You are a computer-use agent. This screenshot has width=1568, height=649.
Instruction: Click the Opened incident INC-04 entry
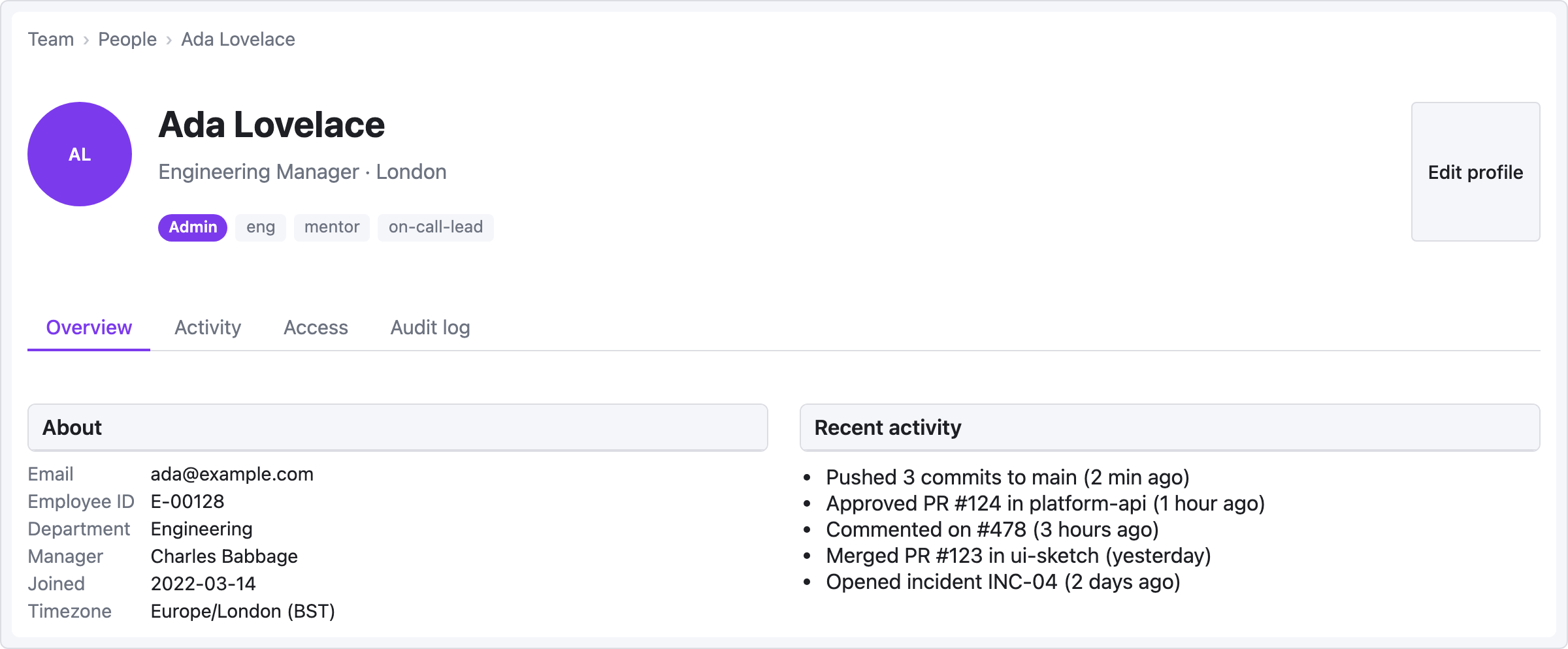click(1003, 582)
